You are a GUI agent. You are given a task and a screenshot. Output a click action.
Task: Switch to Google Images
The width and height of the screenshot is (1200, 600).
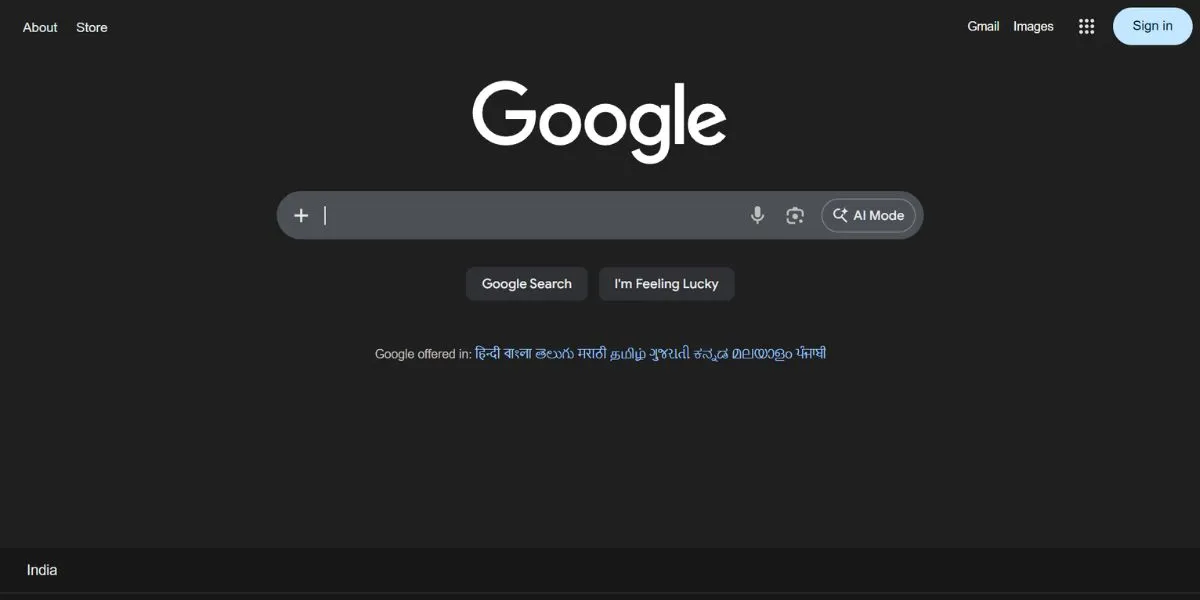[x=1033, y=26]
